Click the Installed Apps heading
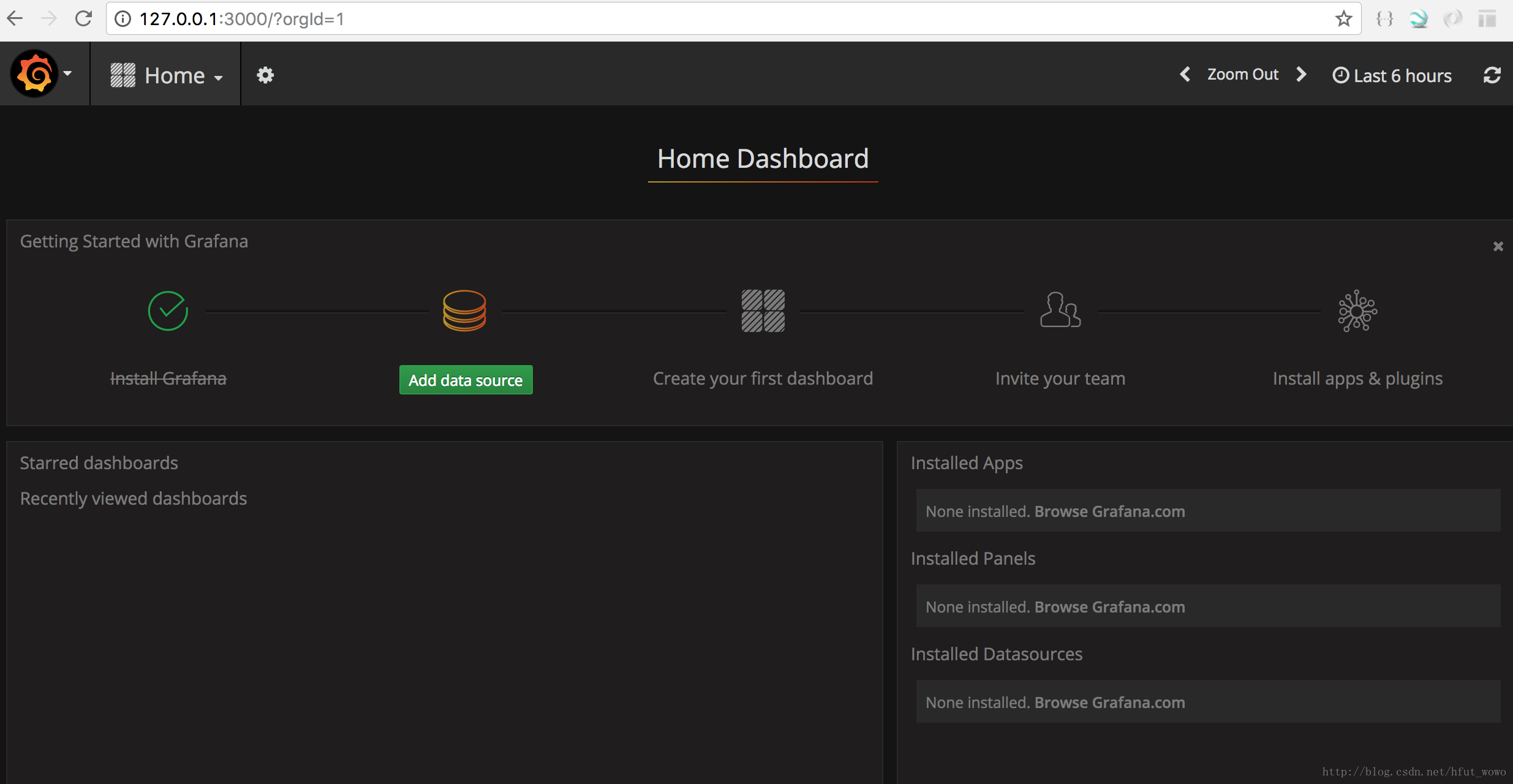This screenshot has width=1513, height=784. pos(967,463)
